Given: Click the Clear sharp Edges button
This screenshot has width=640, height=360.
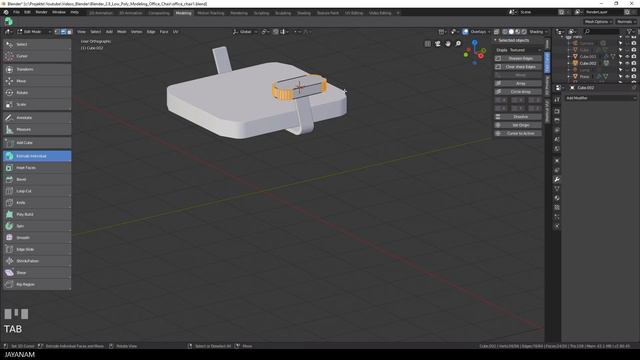Looking at the screenshot, I should [x=518, y=67].
